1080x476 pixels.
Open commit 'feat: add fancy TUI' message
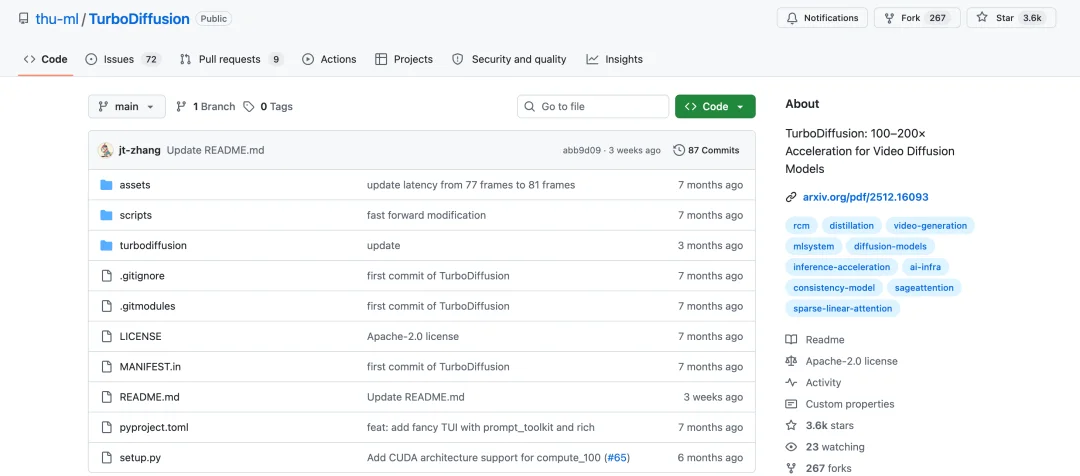[481, 427]
